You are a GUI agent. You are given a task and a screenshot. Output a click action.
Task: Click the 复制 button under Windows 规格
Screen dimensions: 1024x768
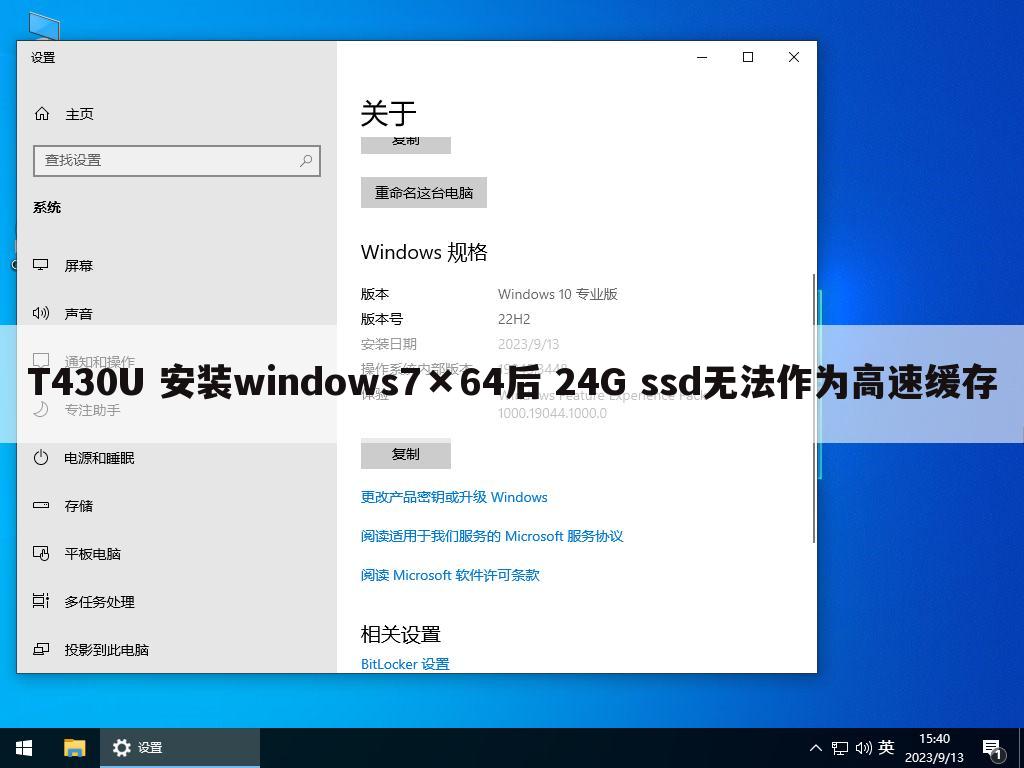[x=406, y=453]
